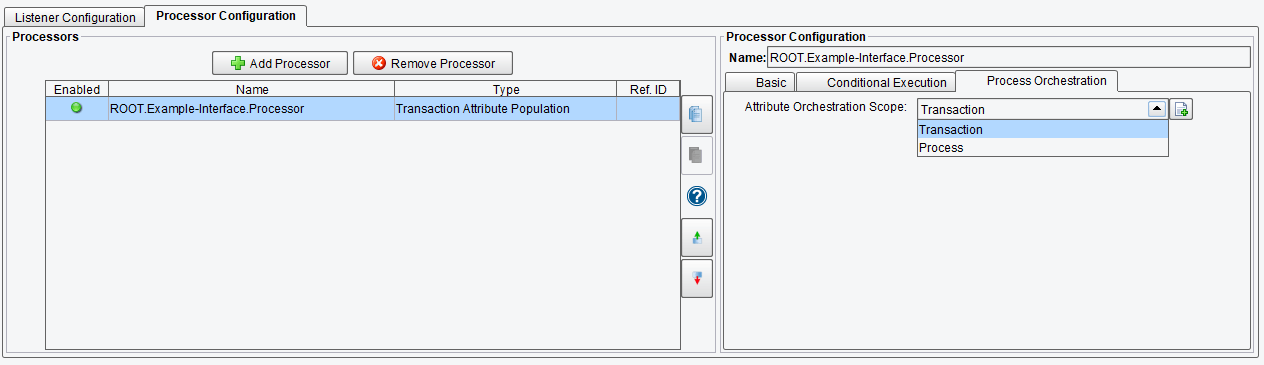
Task: Click the red X icon on Remove Processor
Action: (x=379, y=63)
